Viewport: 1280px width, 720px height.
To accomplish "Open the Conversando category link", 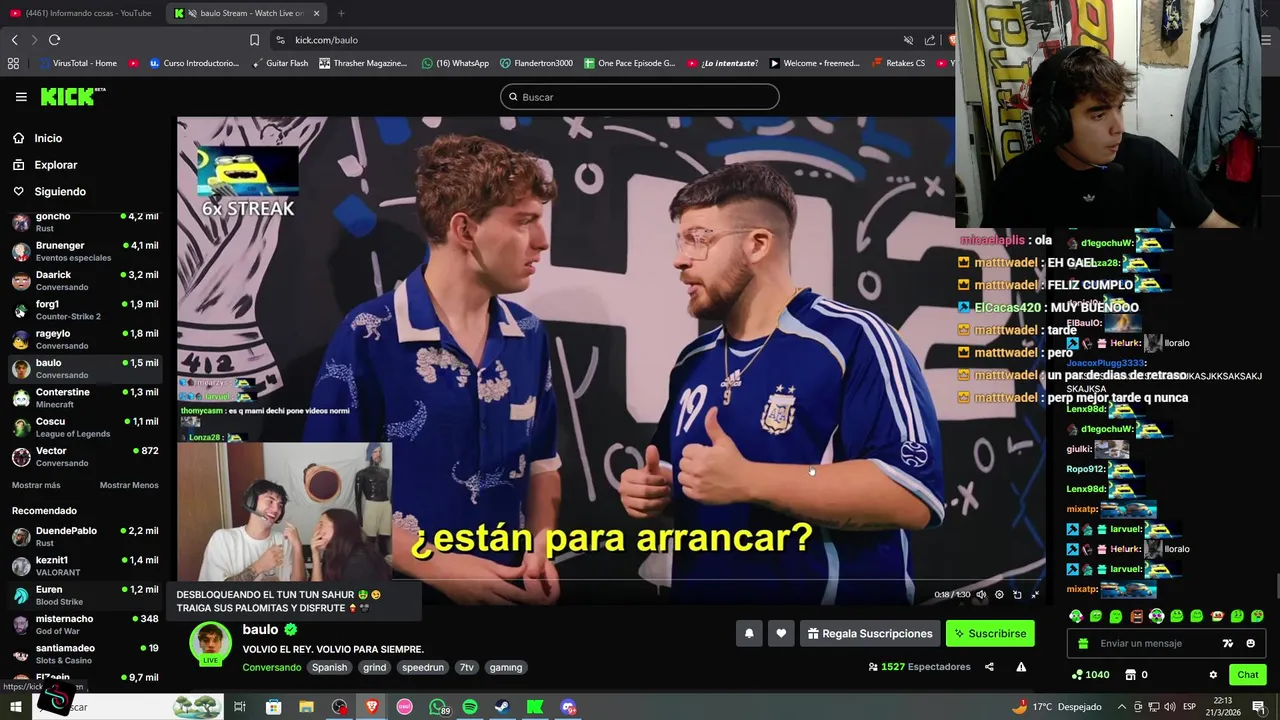I will 272,668.
